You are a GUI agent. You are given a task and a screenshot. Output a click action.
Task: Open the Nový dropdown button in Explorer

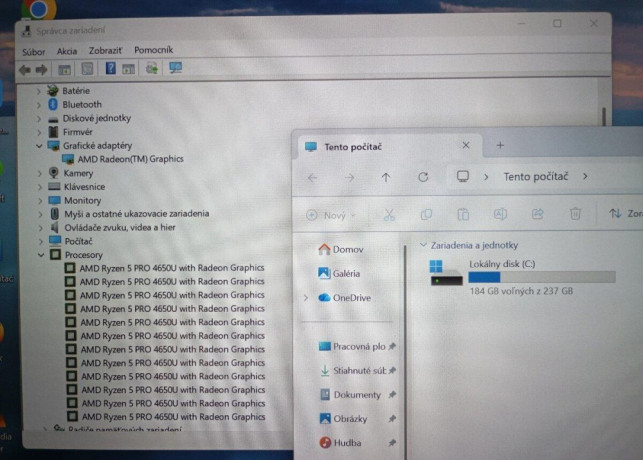[331, 215]
